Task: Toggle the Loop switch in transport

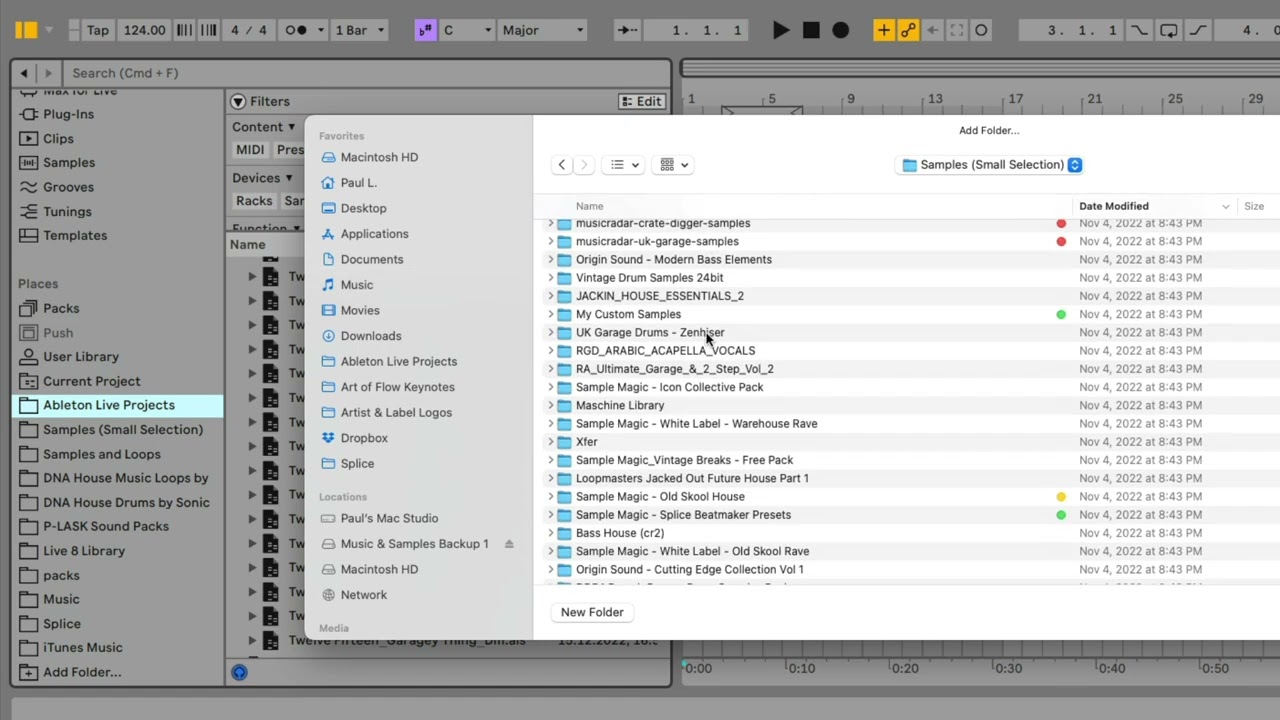Action: point(1168,30)
